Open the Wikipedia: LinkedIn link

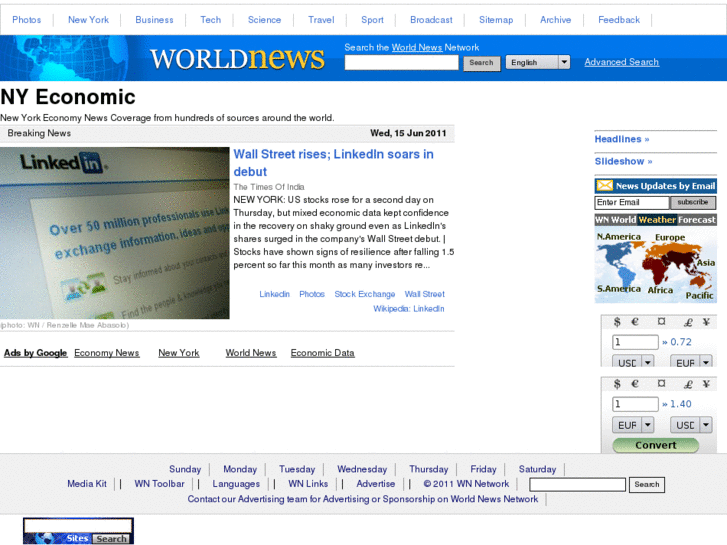408,309
